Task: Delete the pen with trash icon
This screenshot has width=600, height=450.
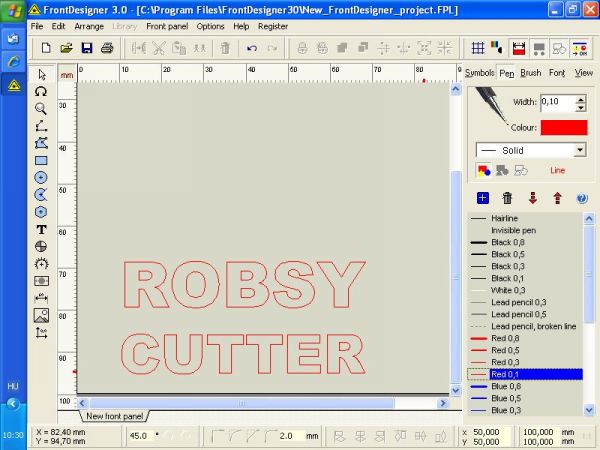Action: pyautogui.click(x=507, y=198)
